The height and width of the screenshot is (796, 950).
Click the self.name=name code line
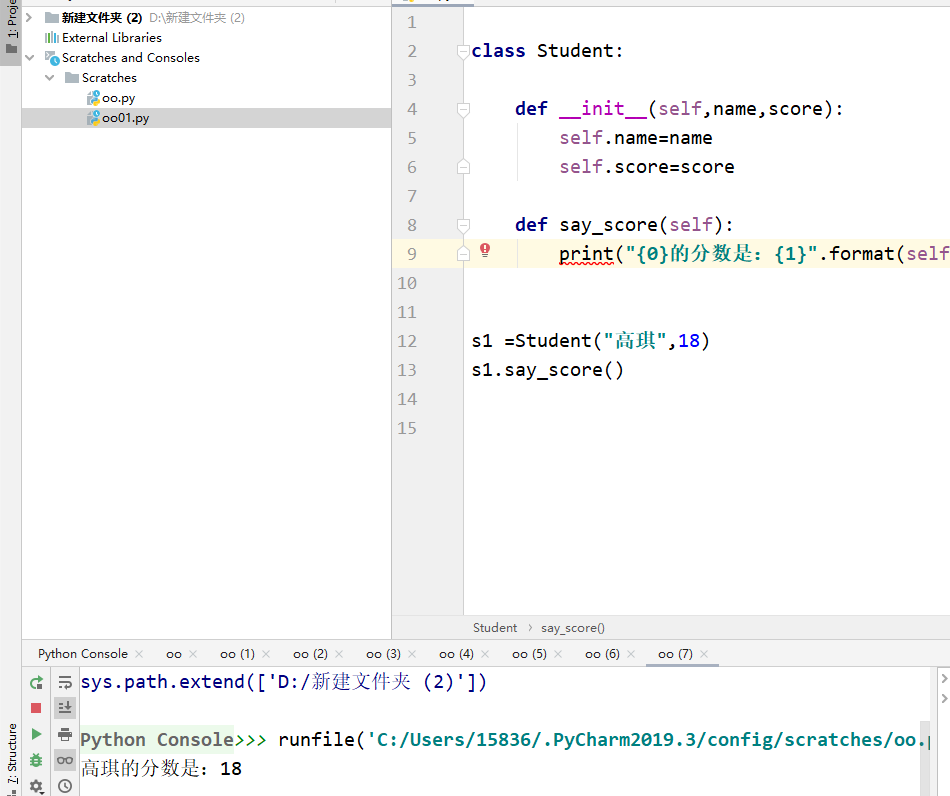click(x=636, y=138)
